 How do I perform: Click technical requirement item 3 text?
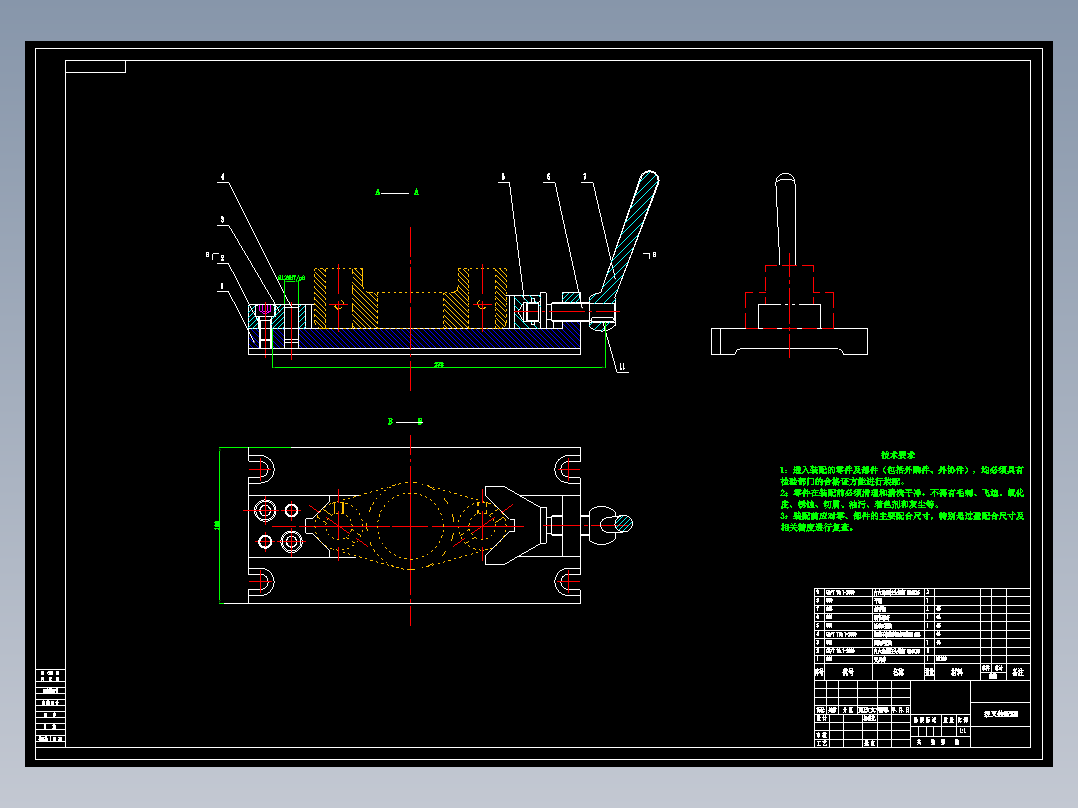901,521
